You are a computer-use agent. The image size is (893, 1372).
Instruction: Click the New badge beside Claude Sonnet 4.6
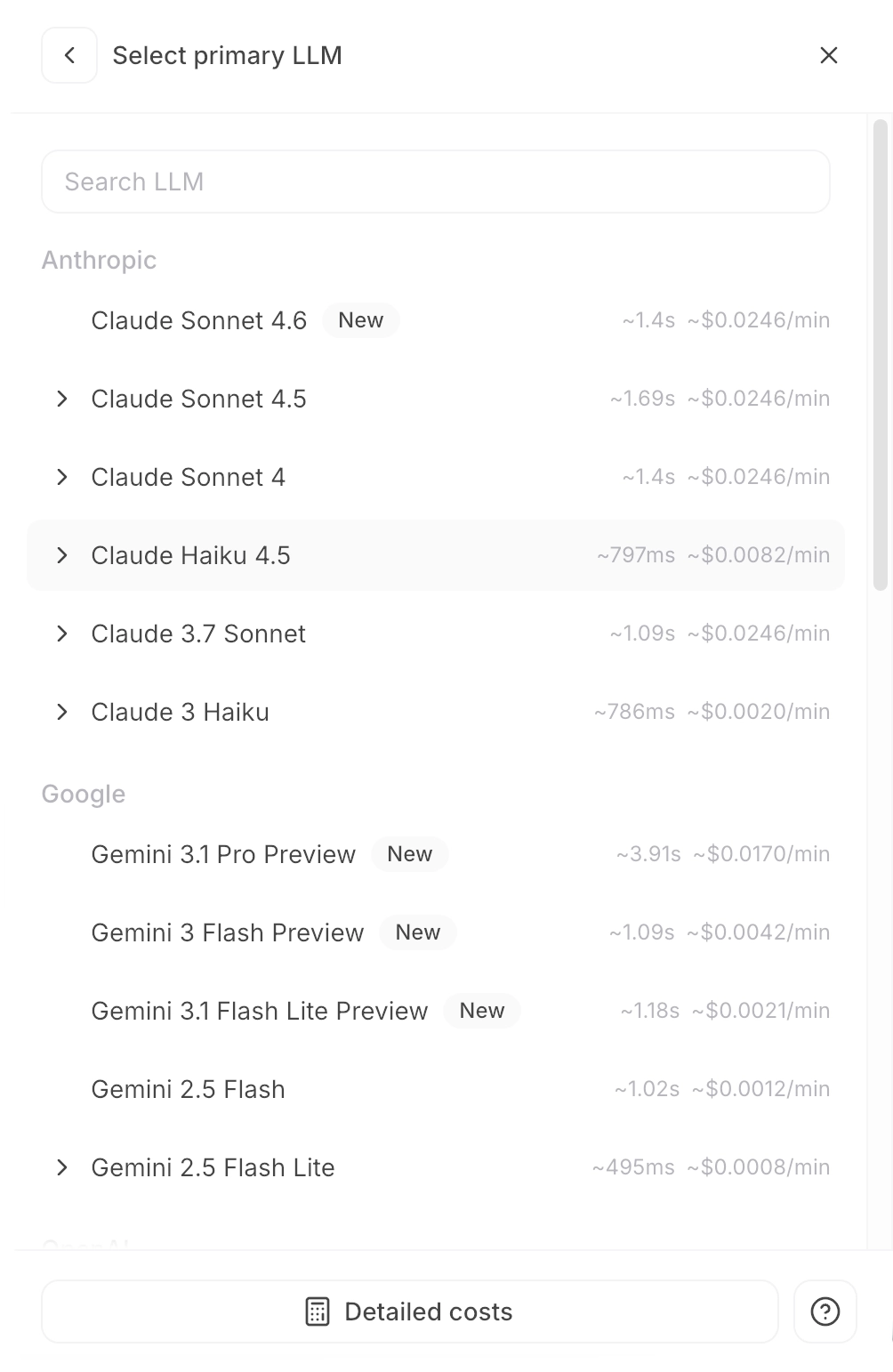360,320
